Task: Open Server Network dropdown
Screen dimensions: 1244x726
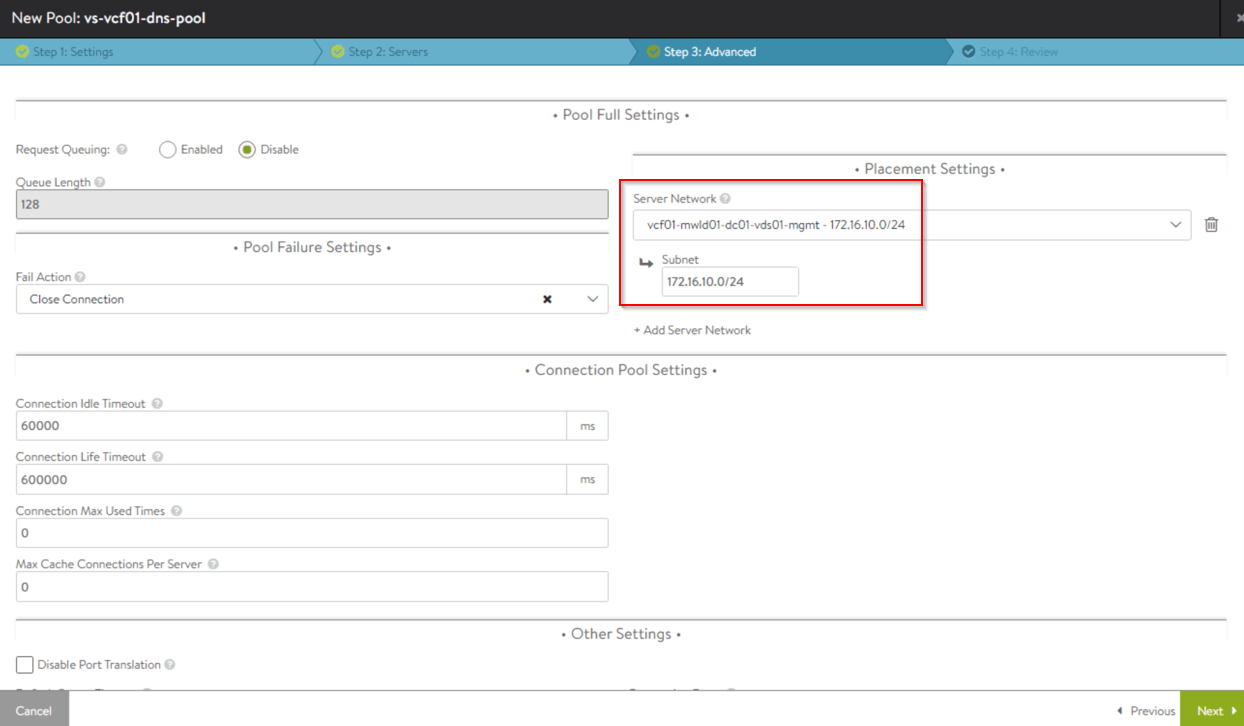Action: (912, 225)
